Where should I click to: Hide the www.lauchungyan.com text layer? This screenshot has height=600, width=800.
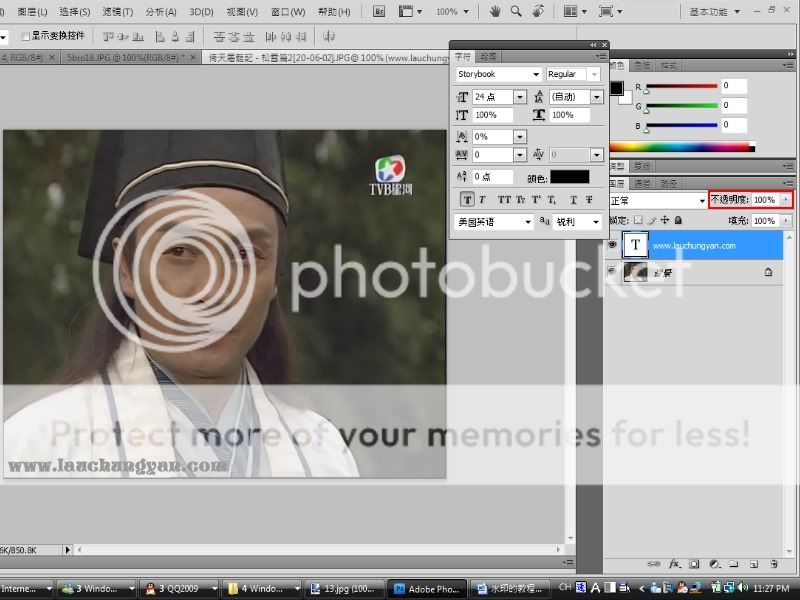point(612,245)
